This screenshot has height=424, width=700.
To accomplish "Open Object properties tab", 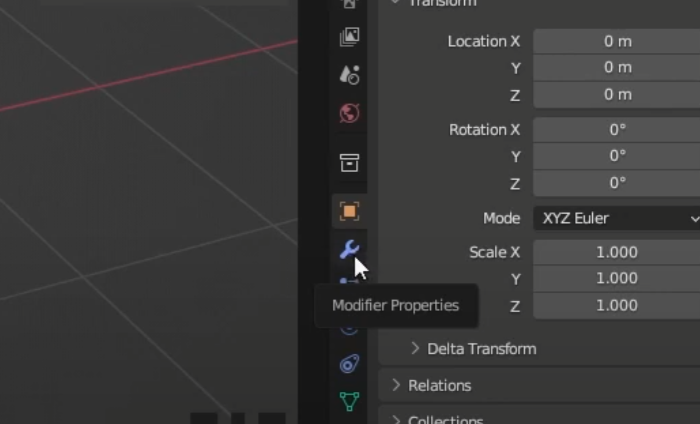I will click(350, 211).
